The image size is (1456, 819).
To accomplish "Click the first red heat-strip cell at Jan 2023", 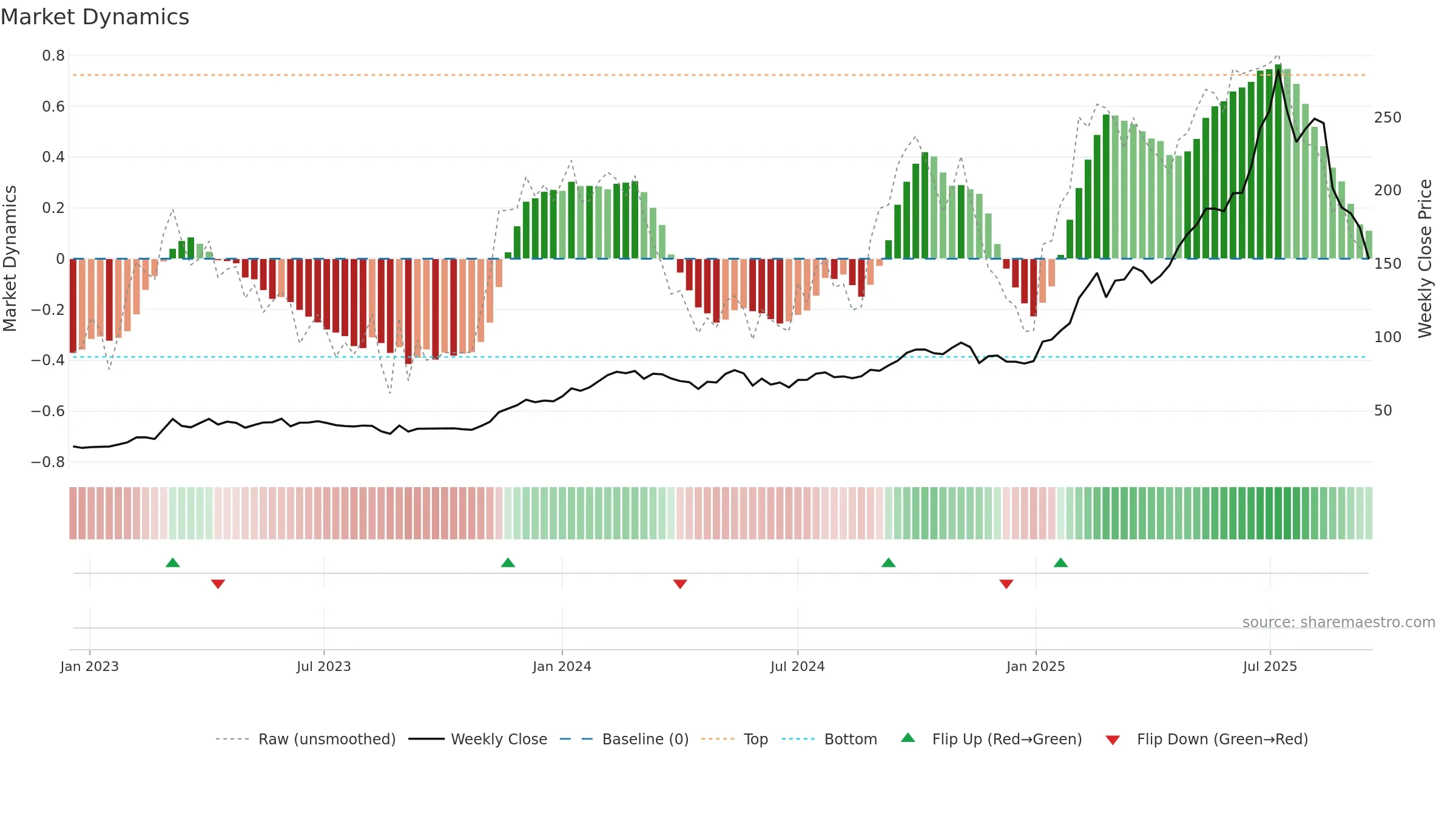I will click(x=73, y=513).
